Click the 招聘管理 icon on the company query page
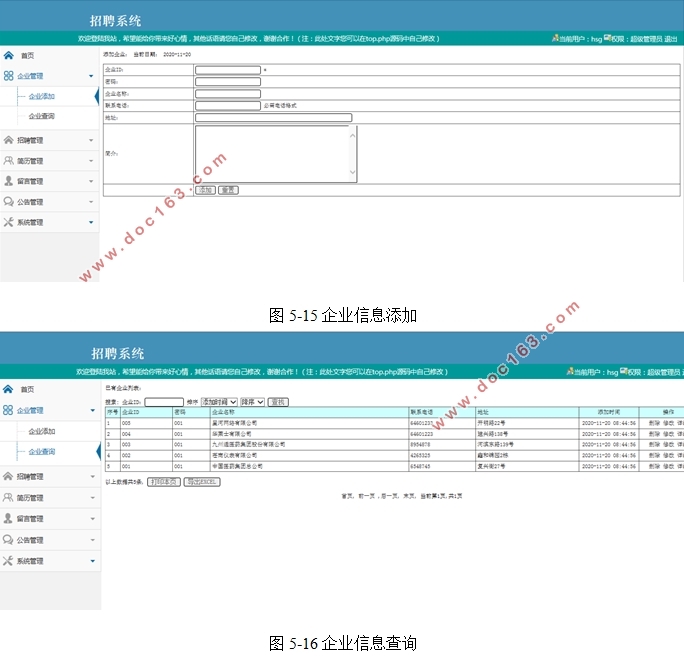Image resolution: width=684 pixels, height=656 pixels. click(8, 476)
